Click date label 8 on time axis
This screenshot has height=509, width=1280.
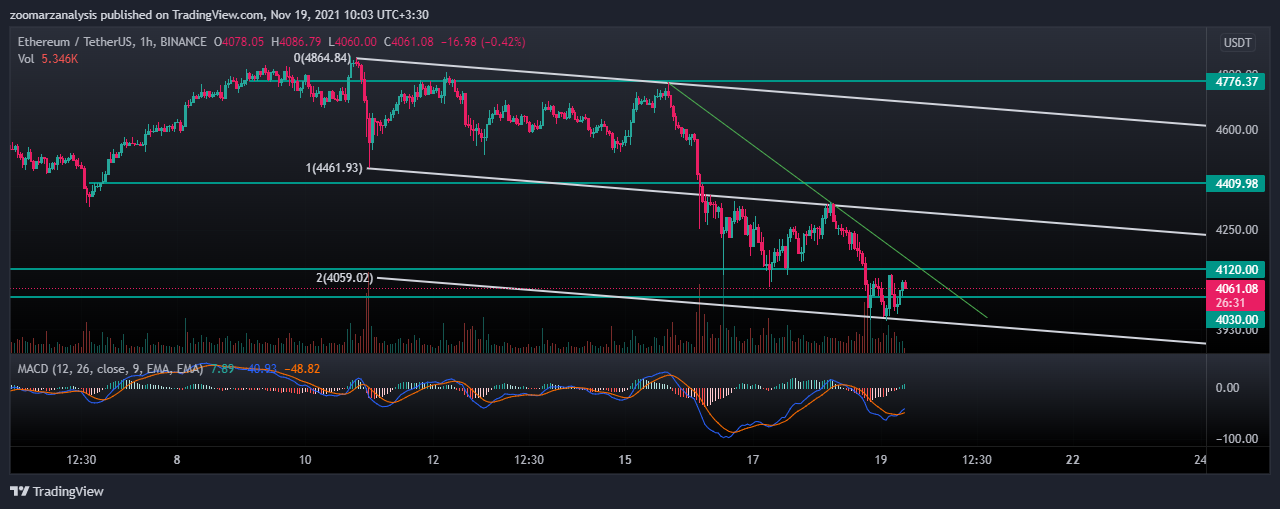(x=177, y=460)
